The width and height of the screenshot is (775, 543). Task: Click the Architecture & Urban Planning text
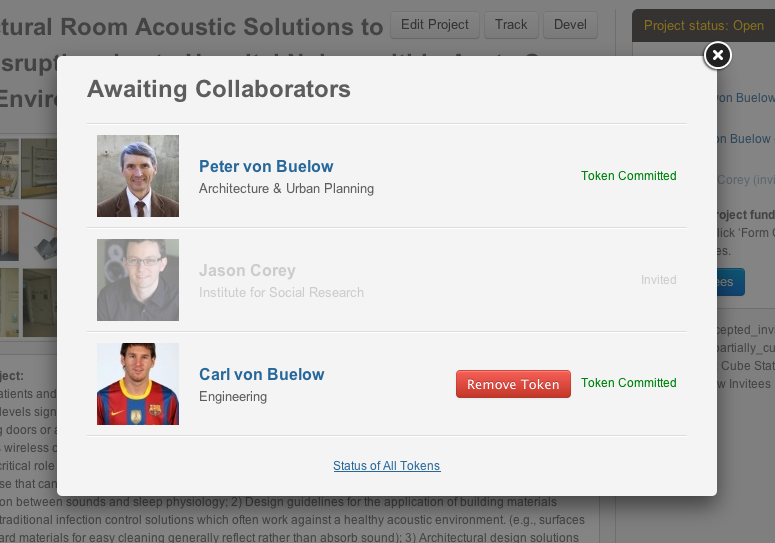(x=286, y=188)
